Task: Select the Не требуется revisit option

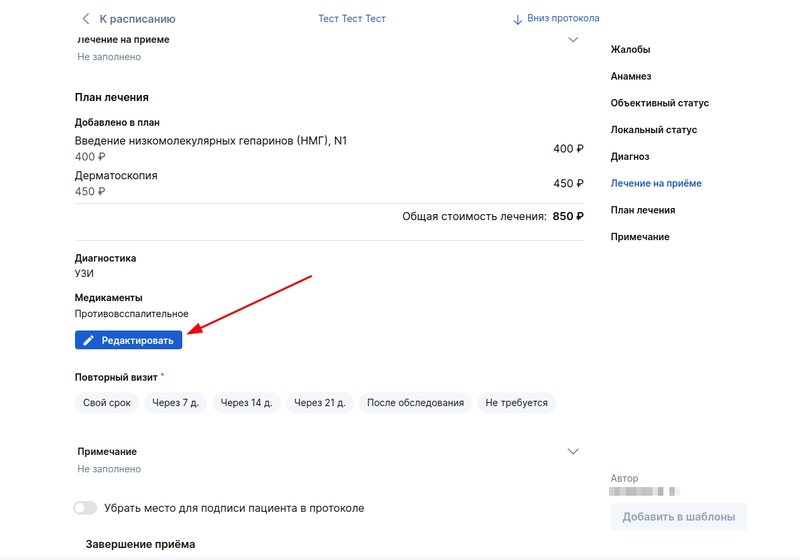Action: (x=516, y=402)
